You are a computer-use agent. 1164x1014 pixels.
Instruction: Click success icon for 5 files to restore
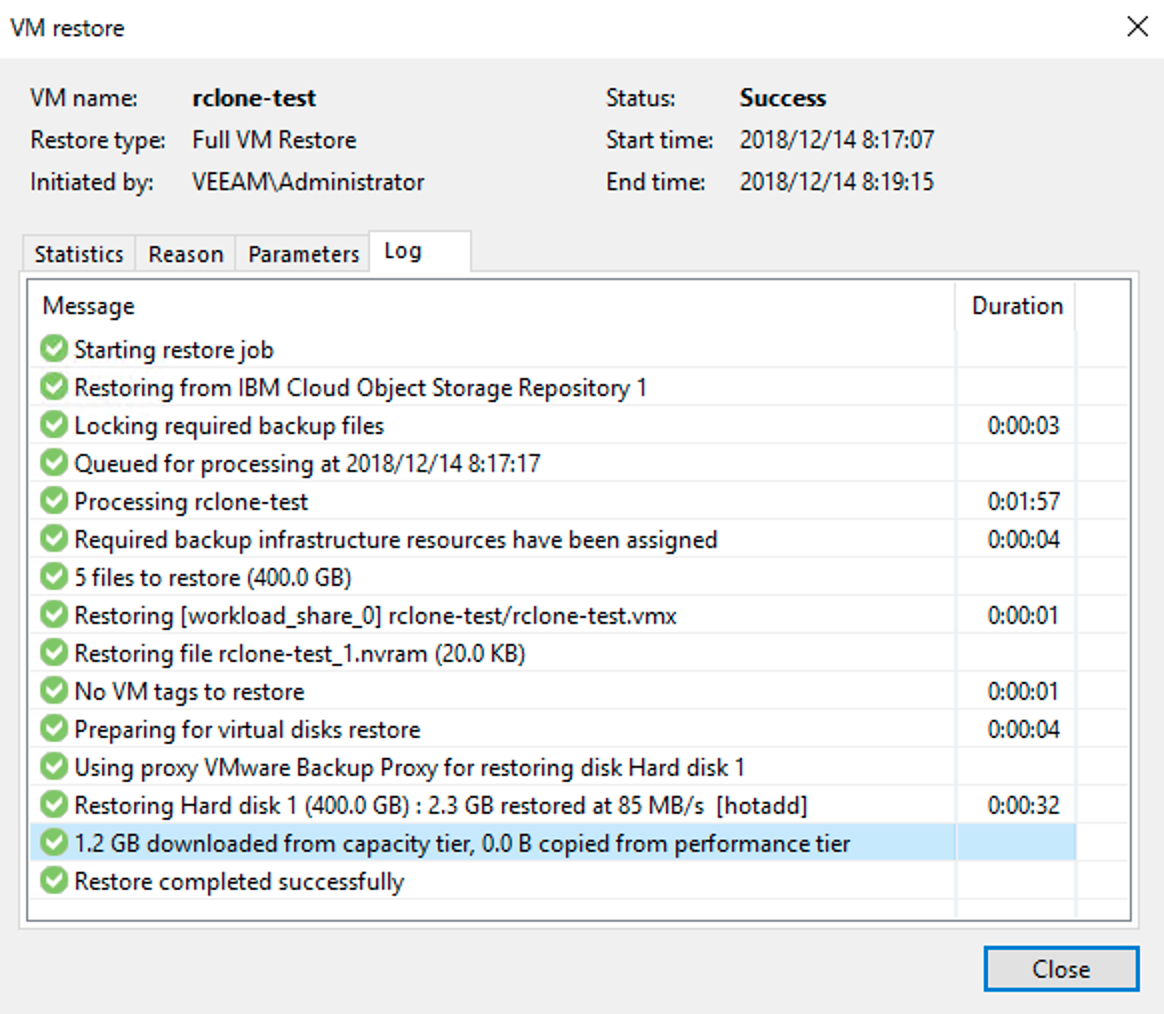[53, 577]
